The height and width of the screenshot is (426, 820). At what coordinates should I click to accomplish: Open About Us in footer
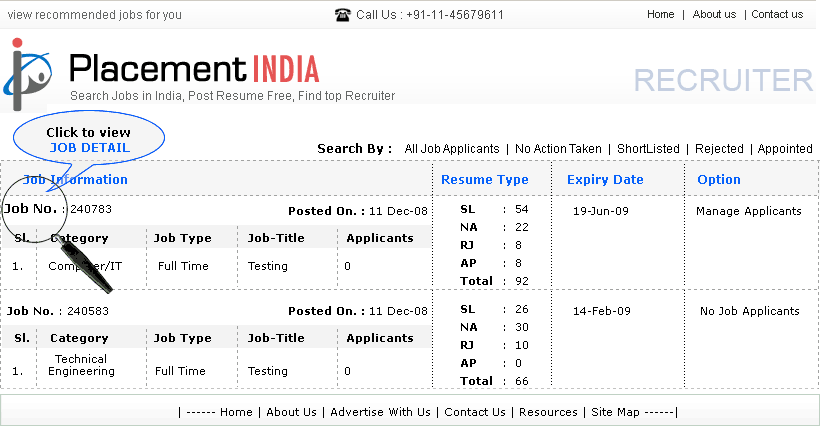(x=291, y=412)
